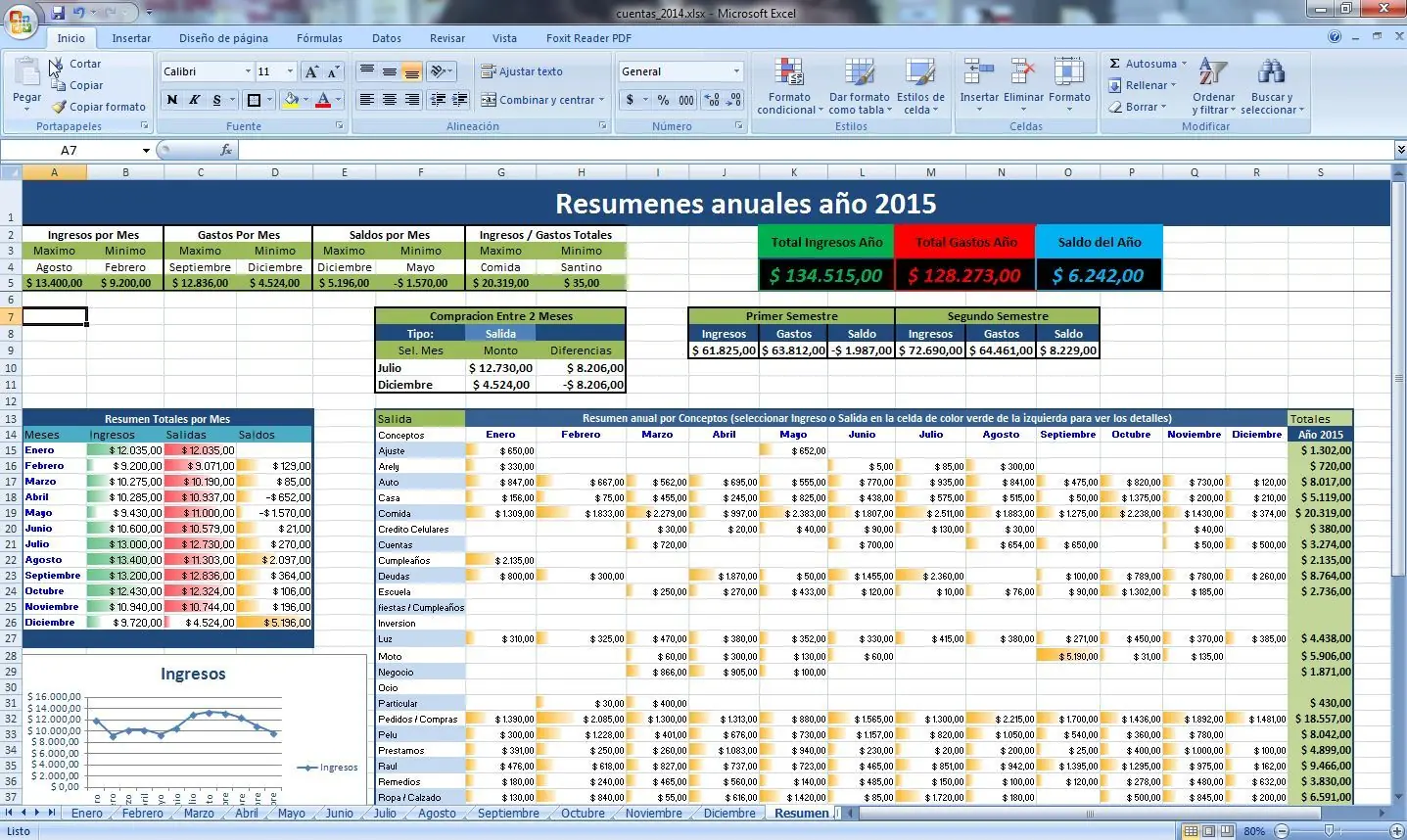Jump to first sheet with the tab navigation arrow
1407x840 pixels.
coord(10,813)
